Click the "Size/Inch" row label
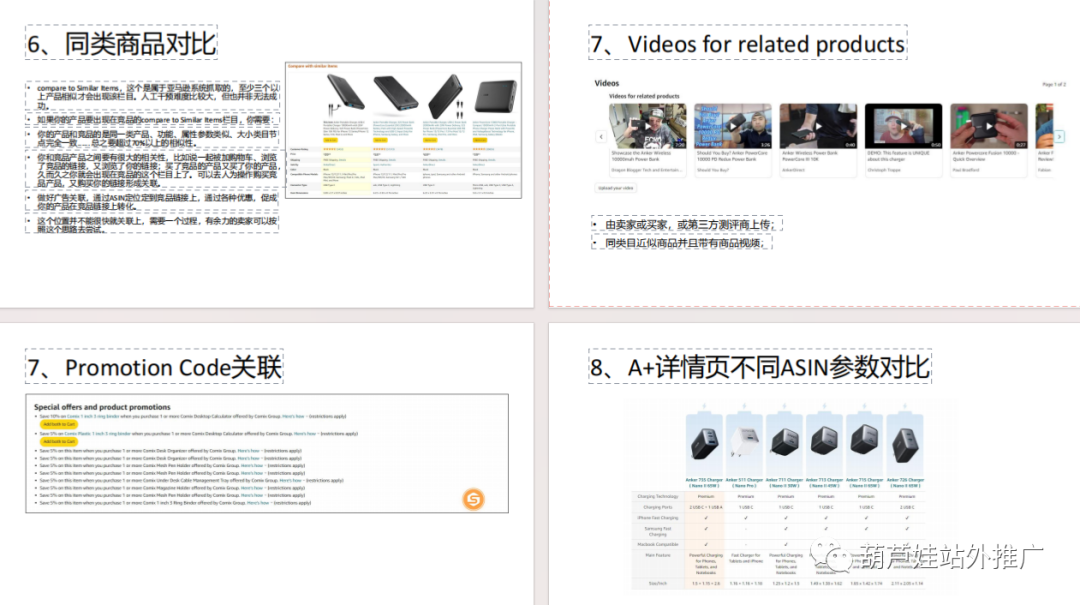Image resolution: width=1080 pixels, height=605 pixels. 658,584
